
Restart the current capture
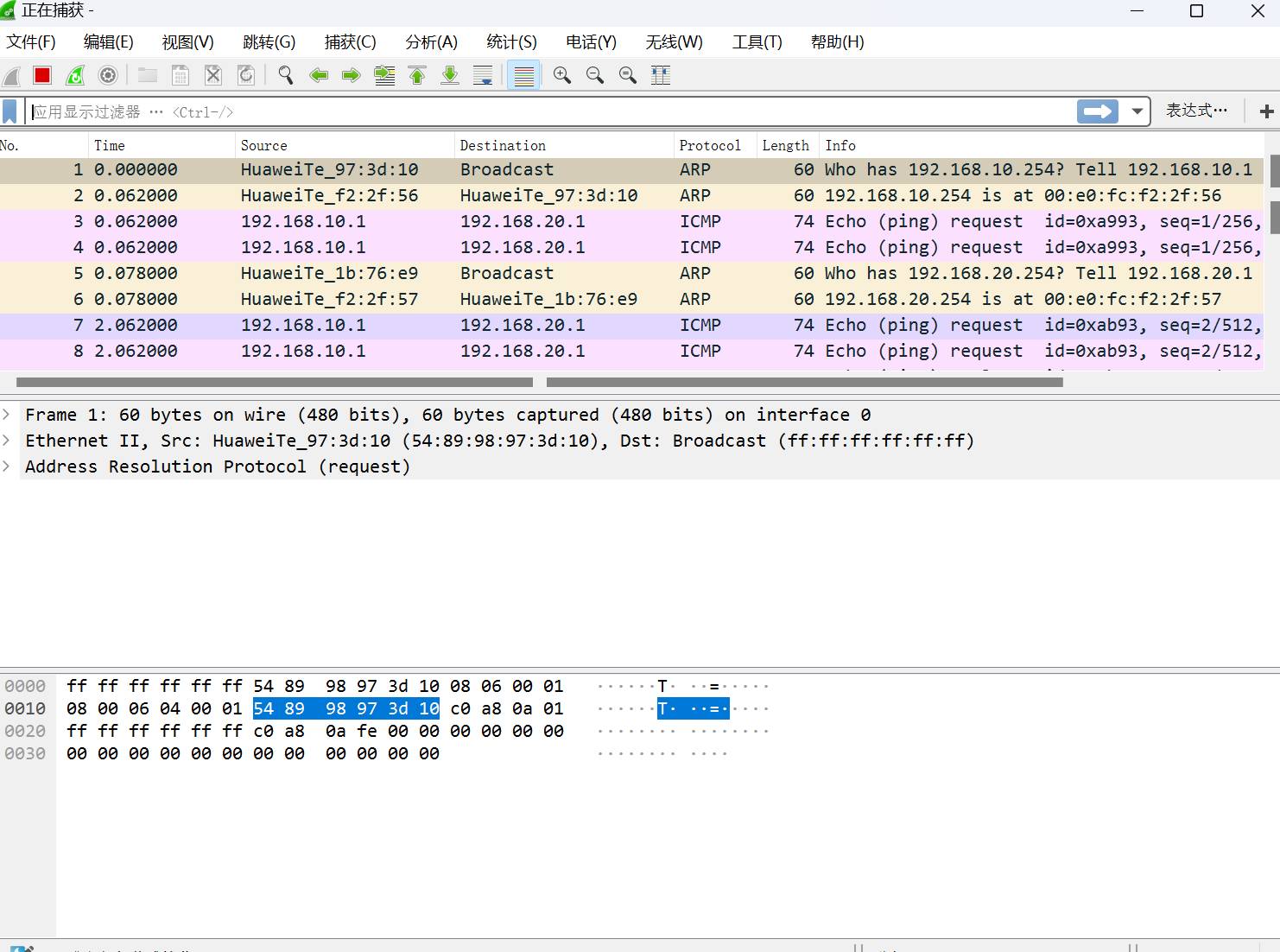(x=75, y=76)
